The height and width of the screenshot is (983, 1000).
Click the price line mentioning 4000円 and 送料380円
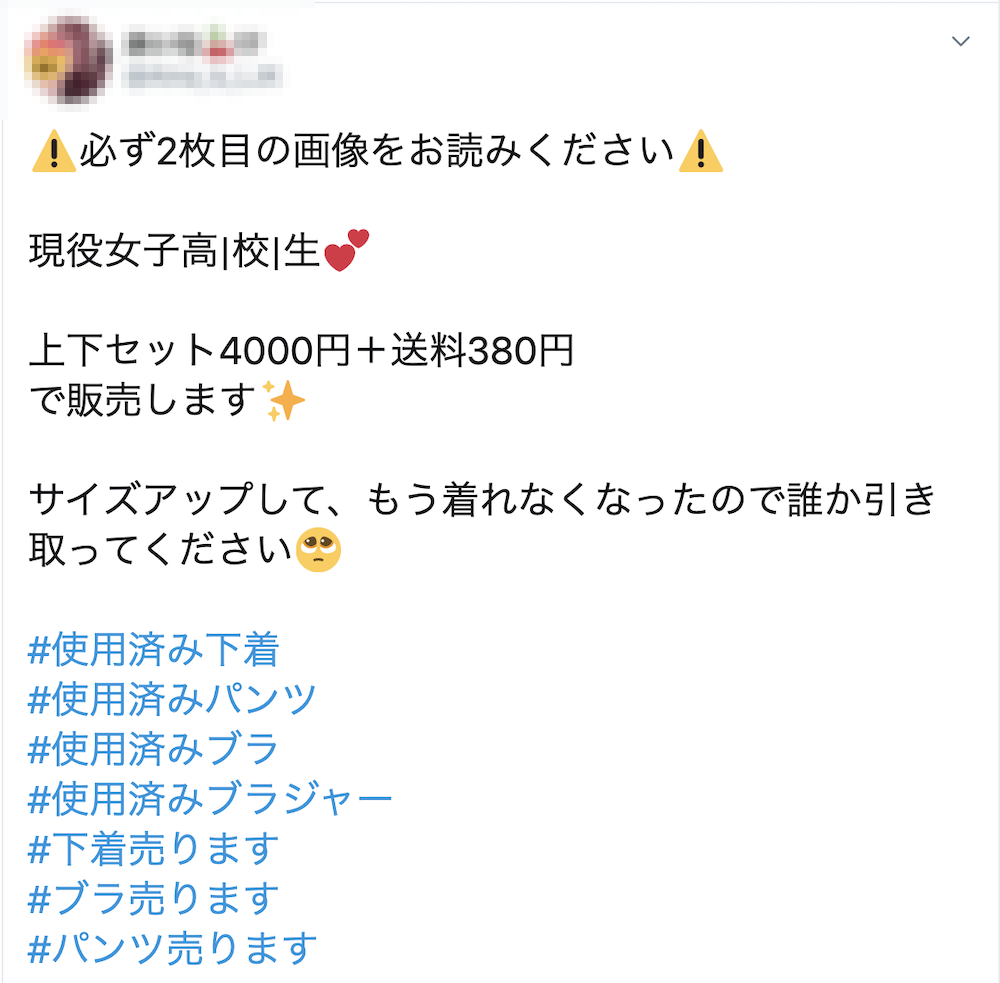click(x=302, y=350)
